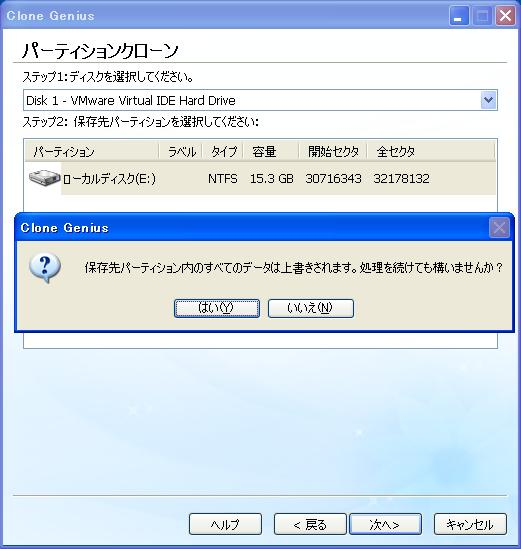This screenshot has width=521, height=549.
Task: Open help with the ヘルプ button
Action: [225, 524]
